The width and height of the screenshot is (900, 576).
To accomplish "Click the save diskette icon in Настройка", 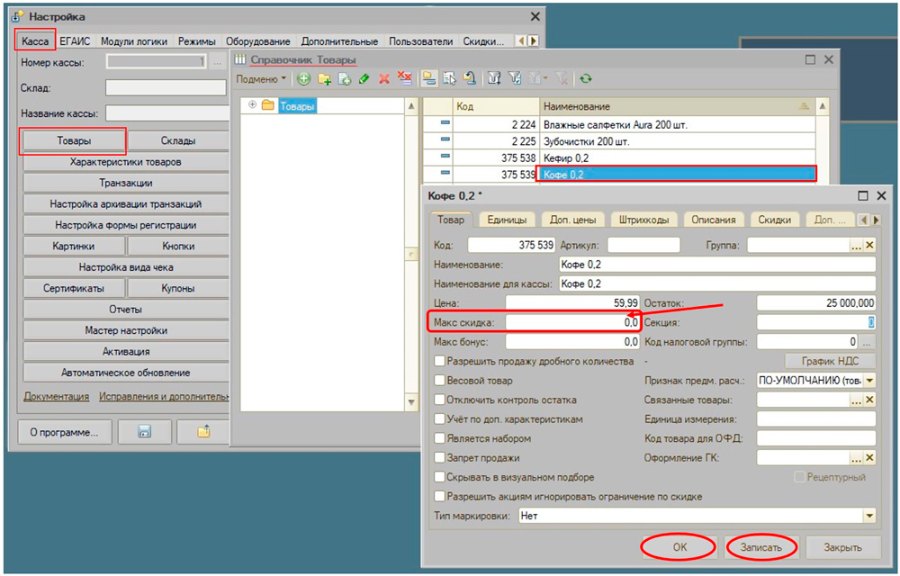I will tap(145, 432).
